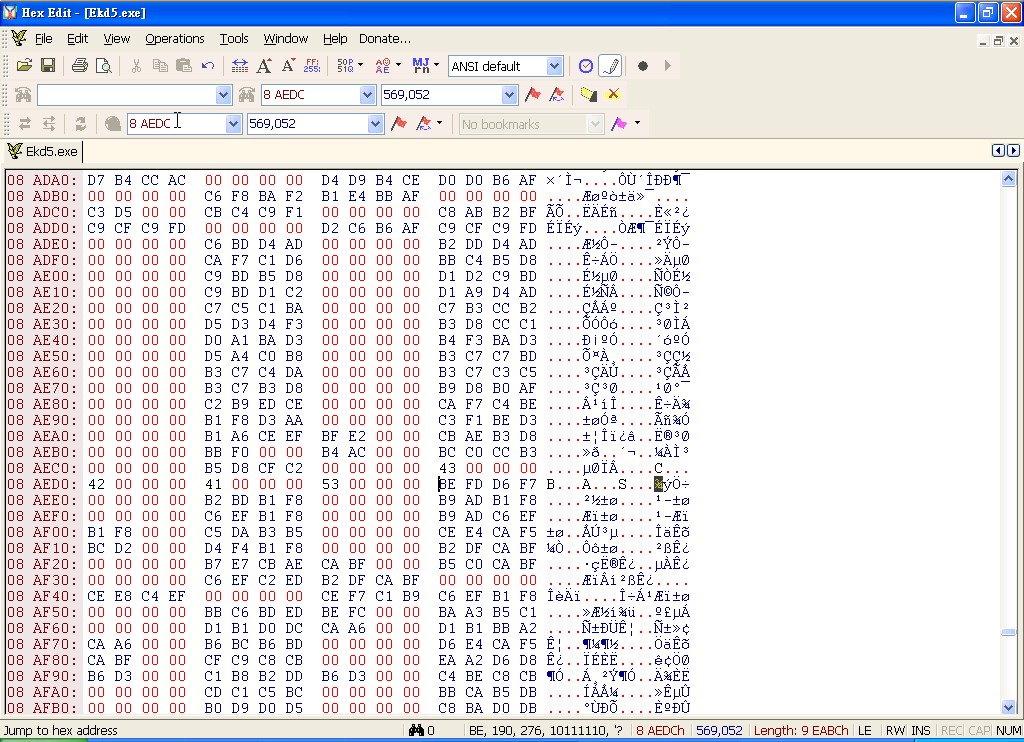Click the yellow X clear highlights icon
Viewport: 1024px width, 742px height.
613,95
